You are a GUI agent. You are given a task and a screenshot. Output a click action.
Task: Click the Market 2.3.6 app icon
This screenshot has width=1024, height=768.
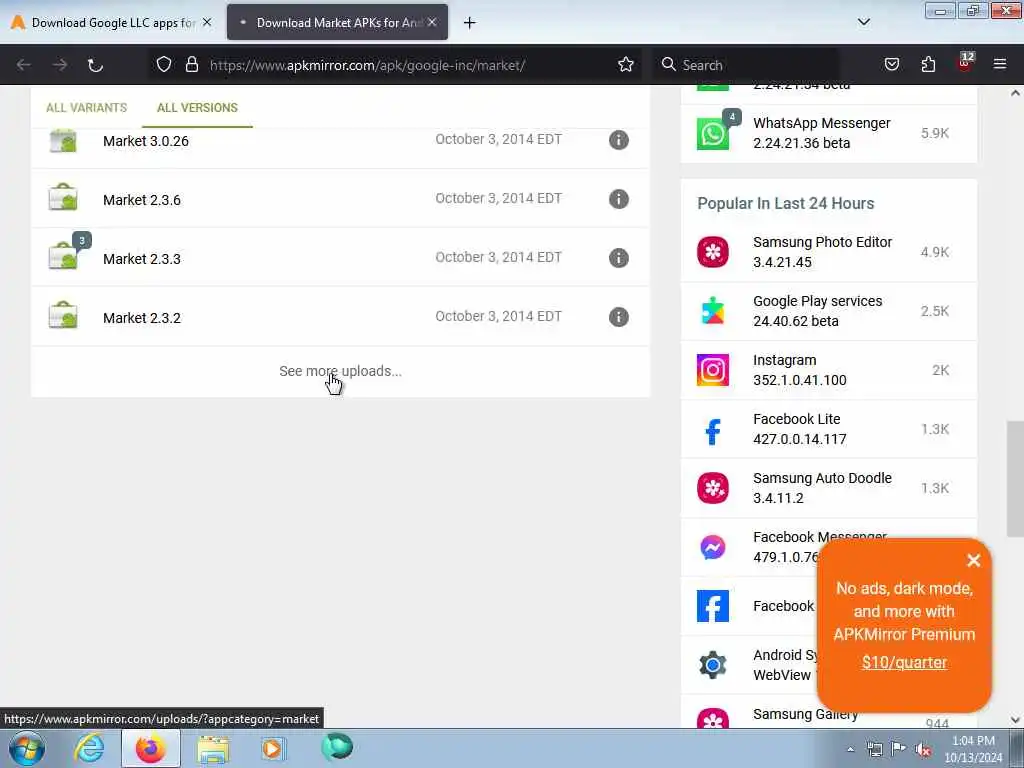click(x=63, y=198)
